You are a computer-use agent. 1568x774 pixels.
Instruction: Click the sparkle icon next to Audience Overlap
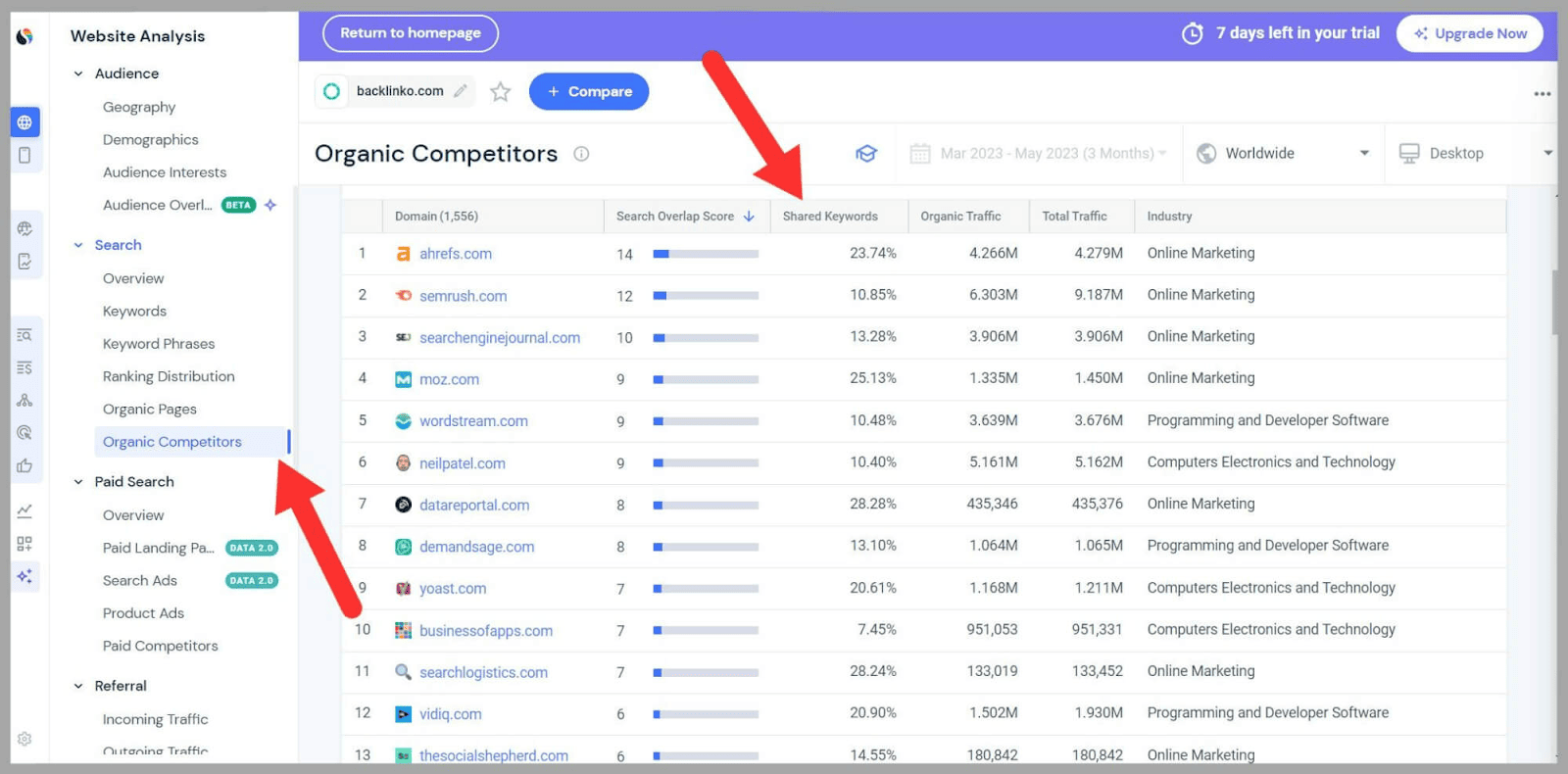pyautogui.click(x=270, y=205)
